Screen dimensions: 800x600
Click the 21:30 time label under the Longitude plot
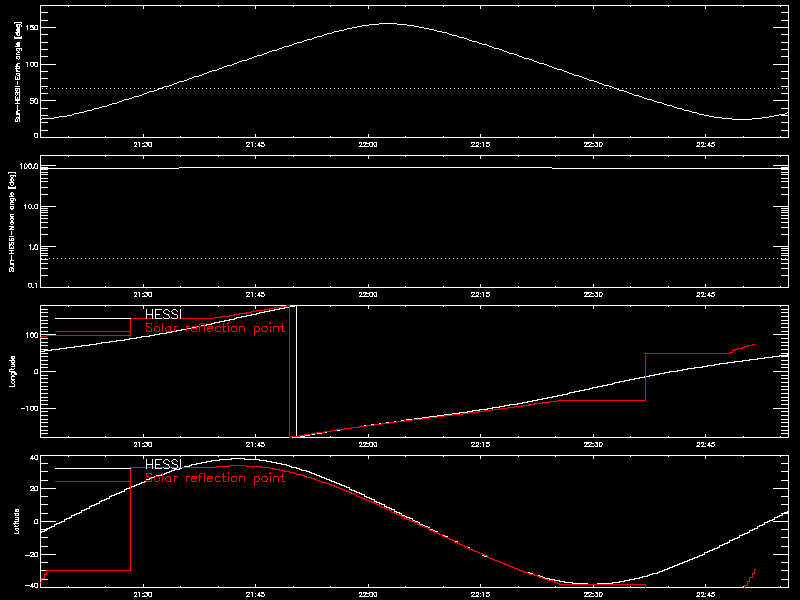(143, 445)
